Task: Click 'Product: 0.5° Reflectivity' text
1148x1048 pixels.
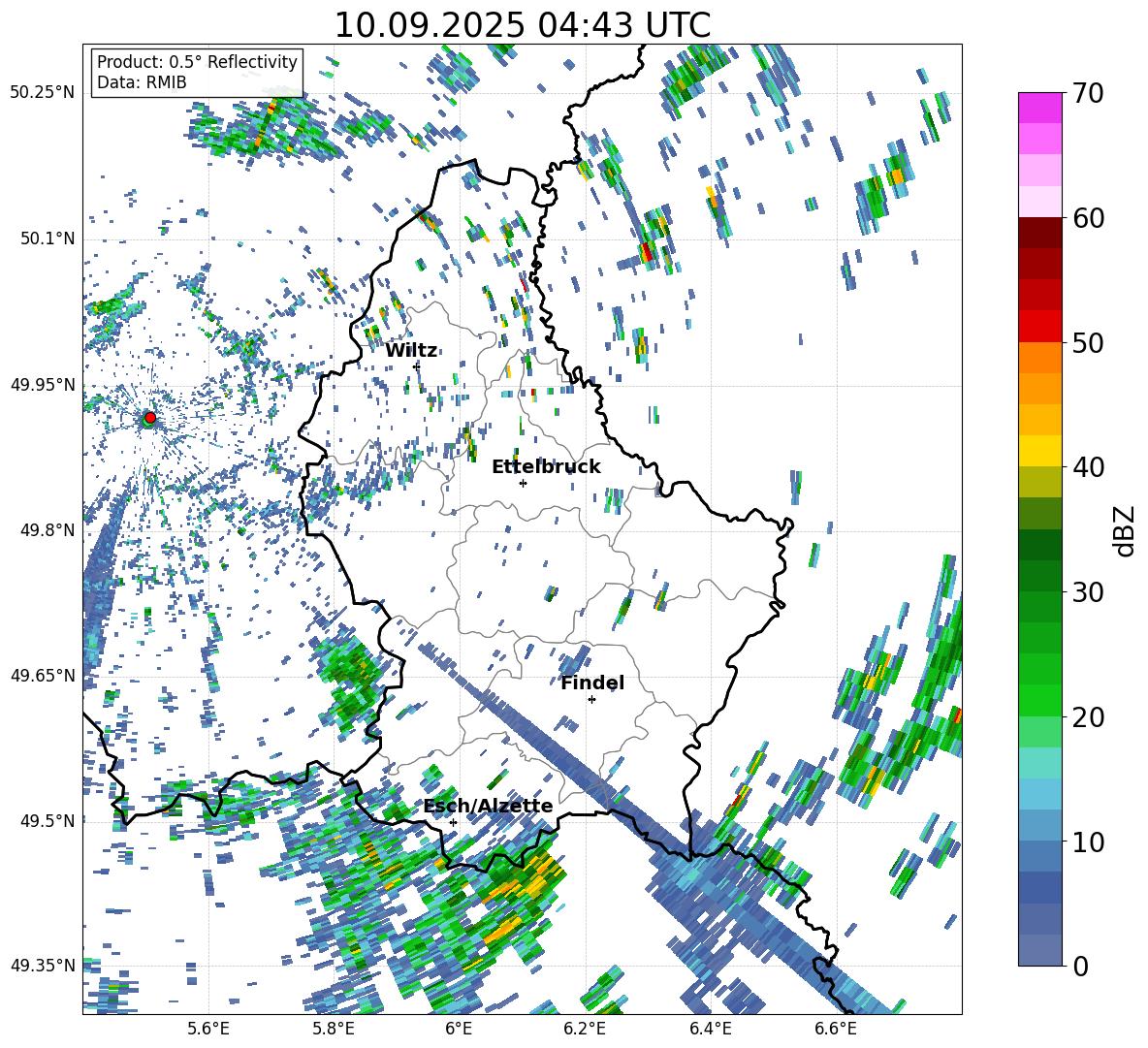Action: coord(197,61)
